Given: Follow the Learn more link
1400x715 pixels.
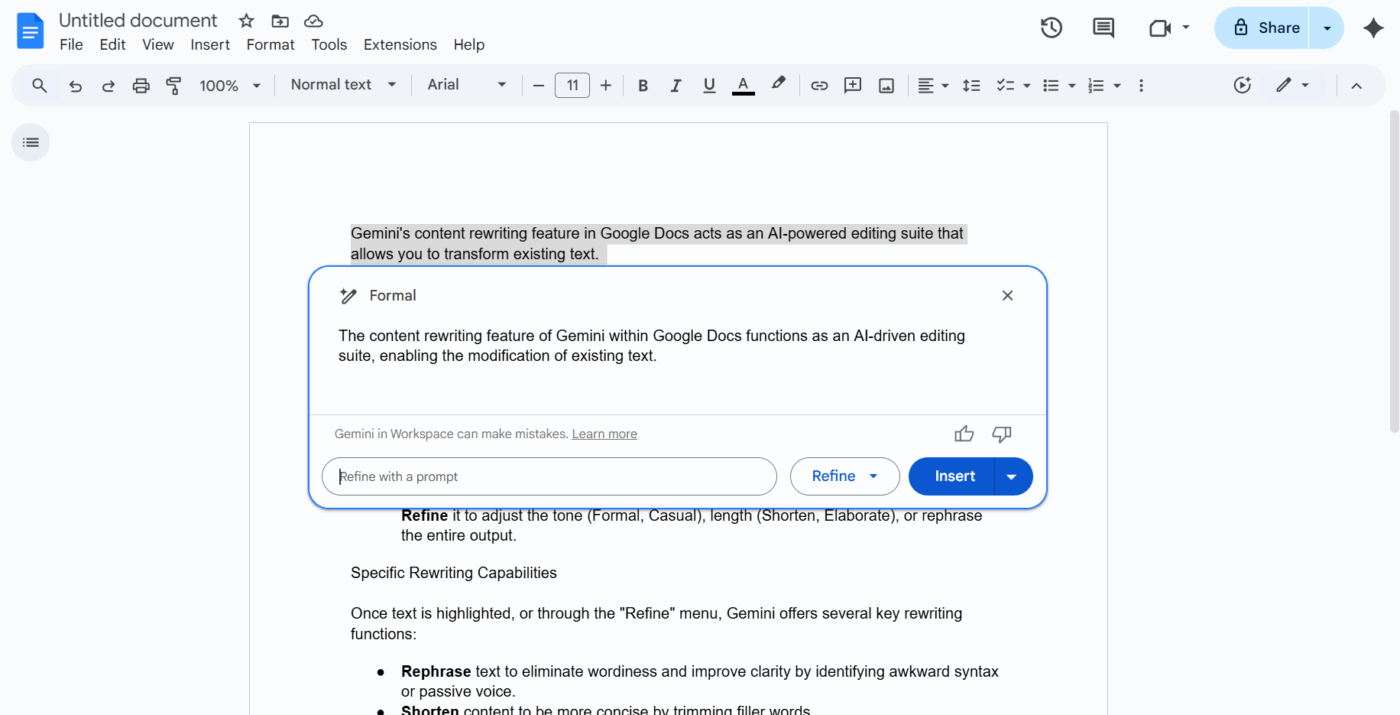Looking at the screenshot, I should click(x=604, y=434).
